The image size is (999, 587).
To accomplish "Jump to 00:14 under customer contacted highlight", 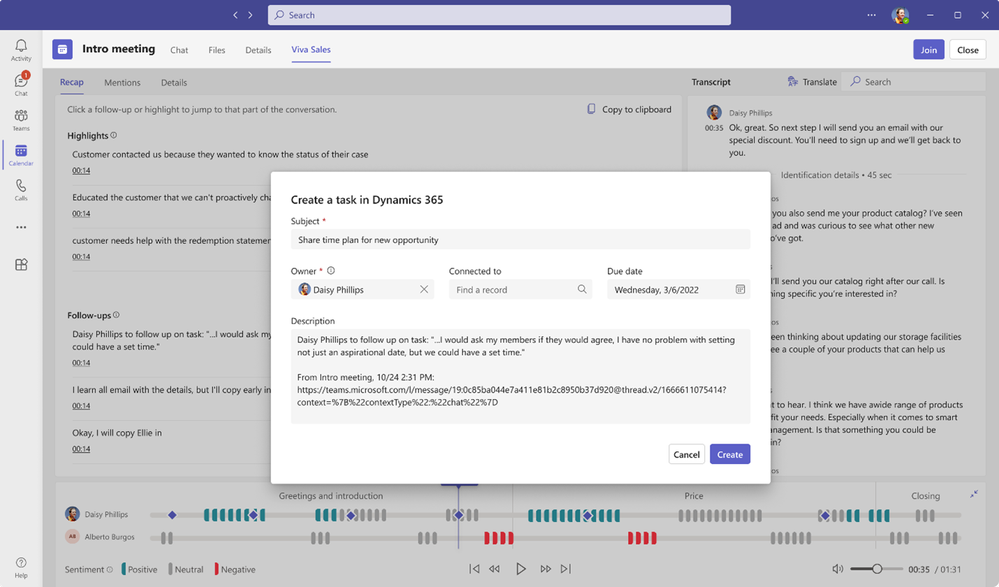I will pyautogui.click(x=81, y=170).
